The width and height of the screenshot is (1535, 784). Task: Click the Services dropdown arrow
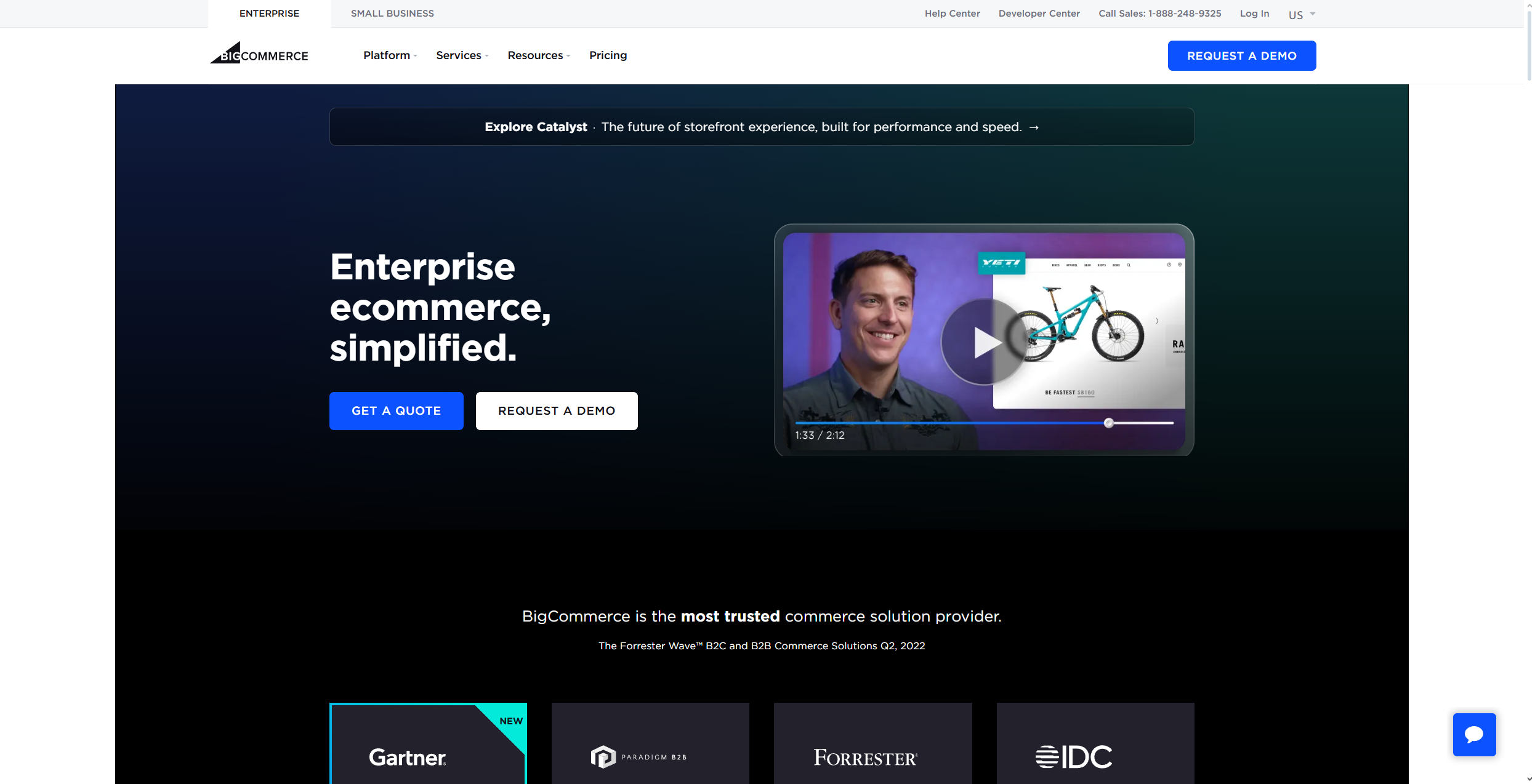(x=487, y=56)
